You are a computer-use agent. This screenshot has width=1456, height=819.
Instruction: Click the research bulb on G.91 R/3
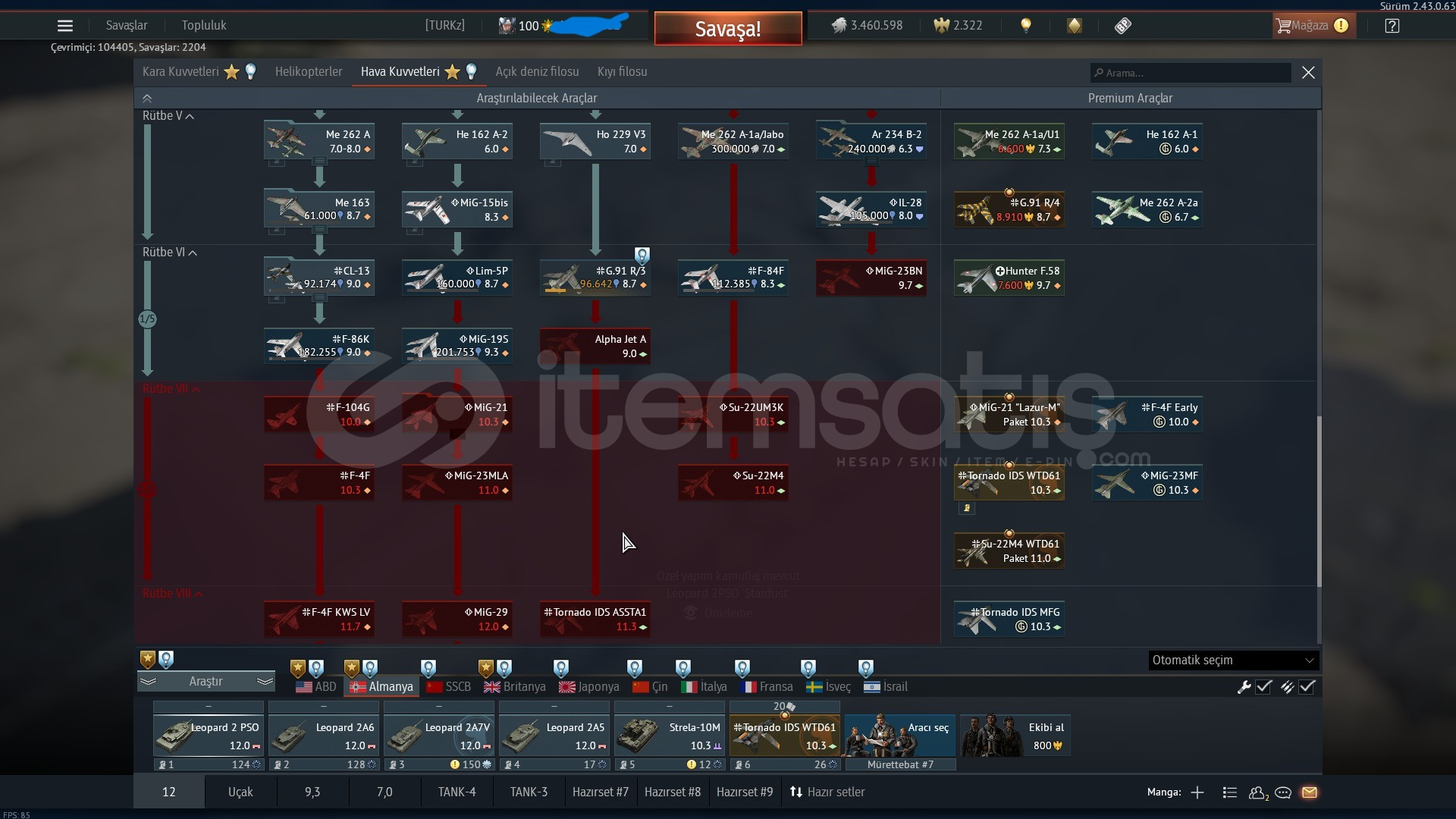[642, 255]
